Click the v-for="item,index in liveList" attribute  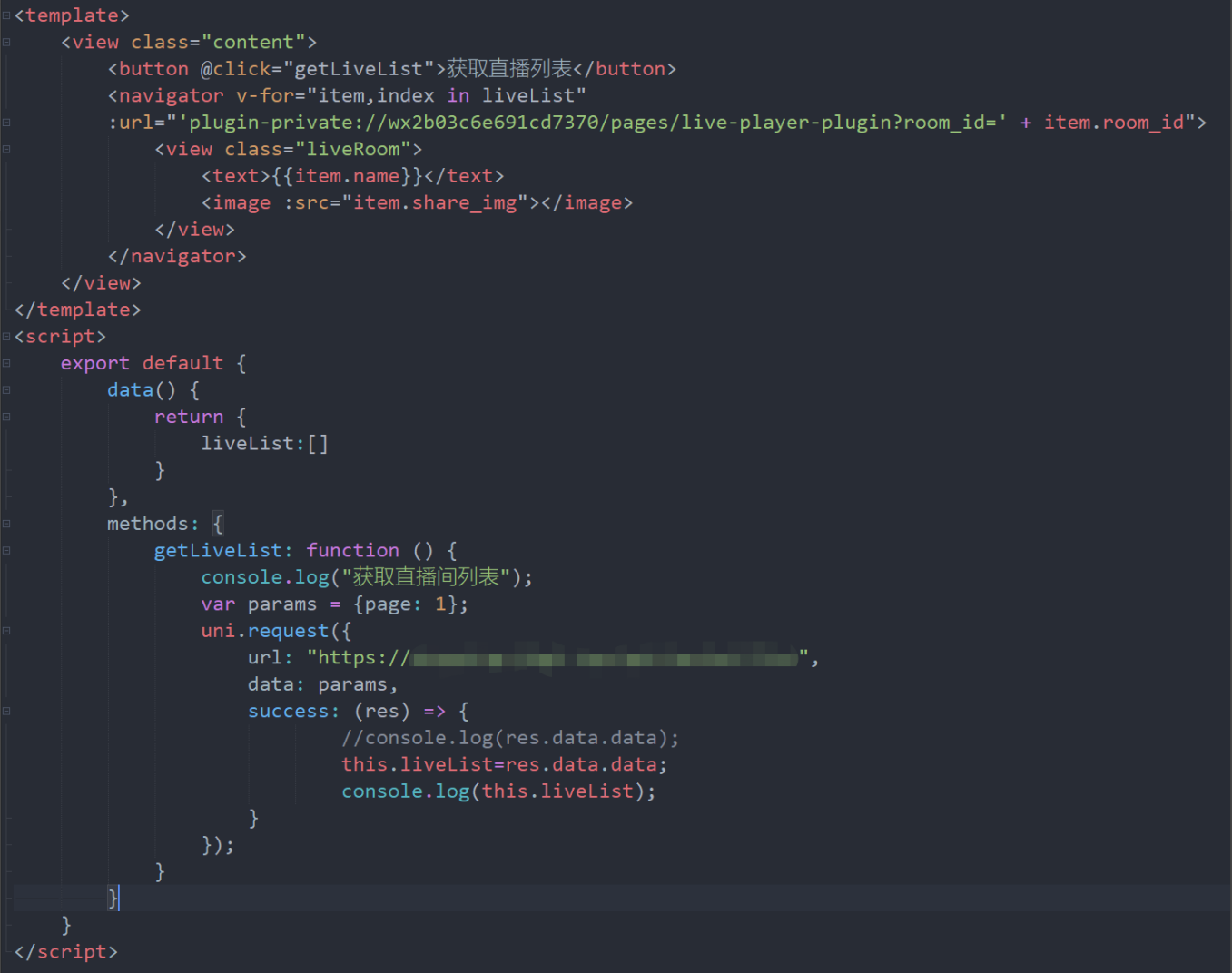[411, 95]
